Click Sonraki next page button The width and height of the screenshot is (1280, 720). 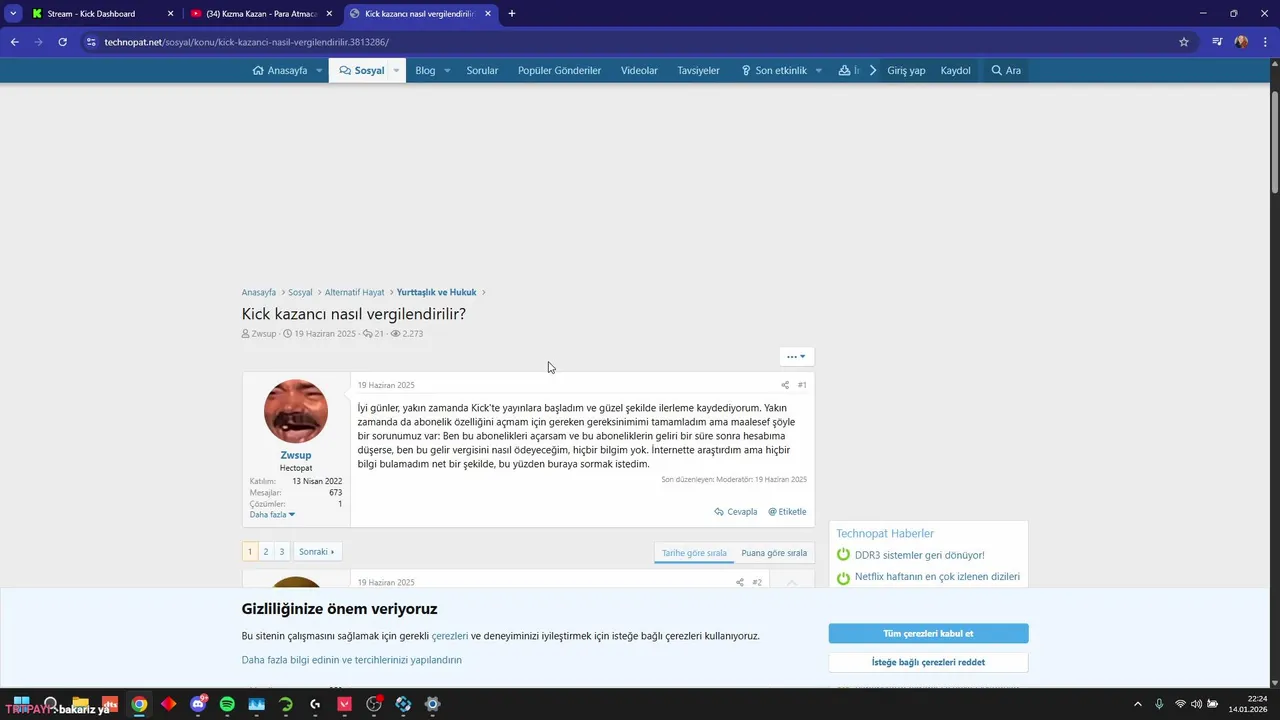tap(317, 552)
